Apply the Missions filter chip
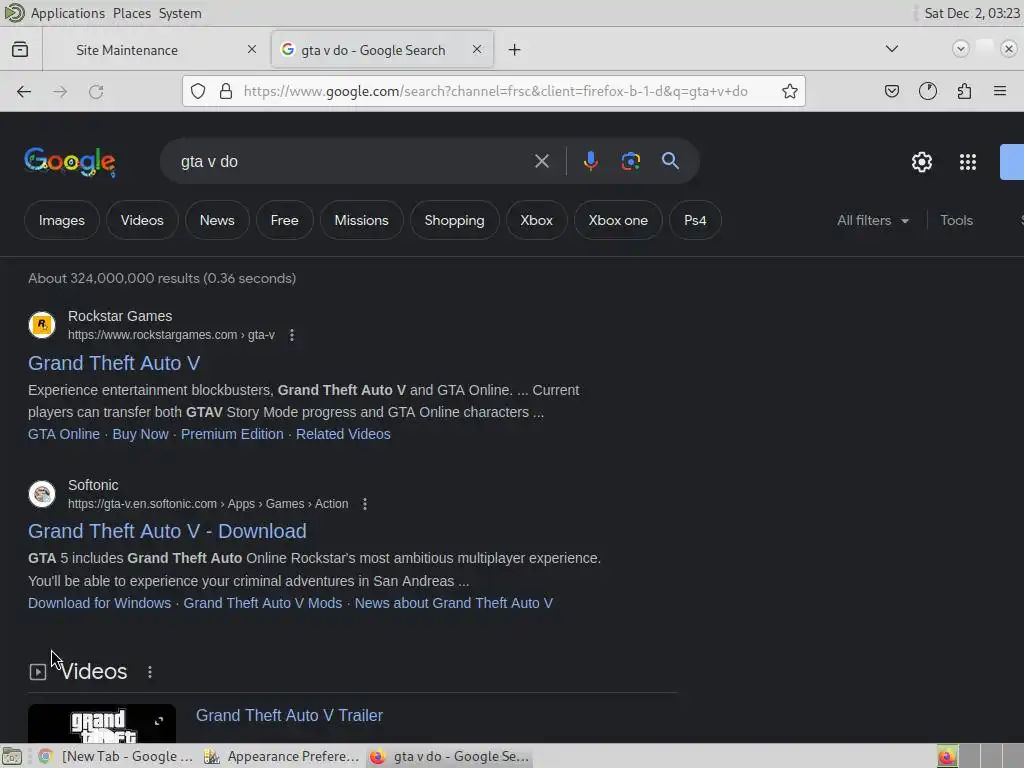 click(x=361, y=221)
